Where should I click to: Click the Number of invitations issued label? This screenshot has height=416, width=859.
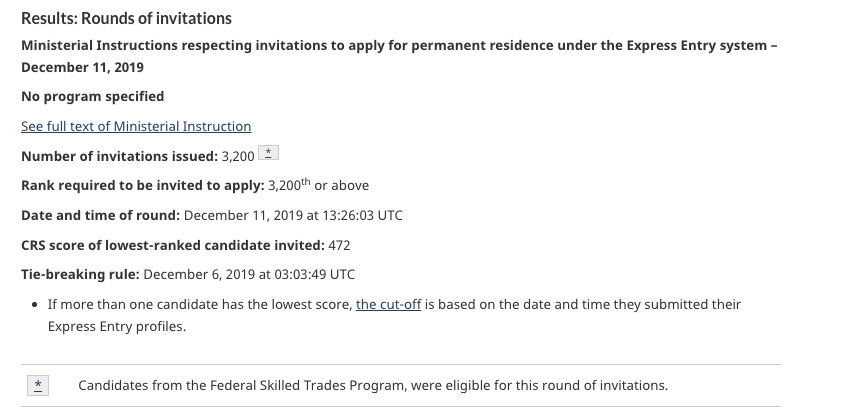118,157
